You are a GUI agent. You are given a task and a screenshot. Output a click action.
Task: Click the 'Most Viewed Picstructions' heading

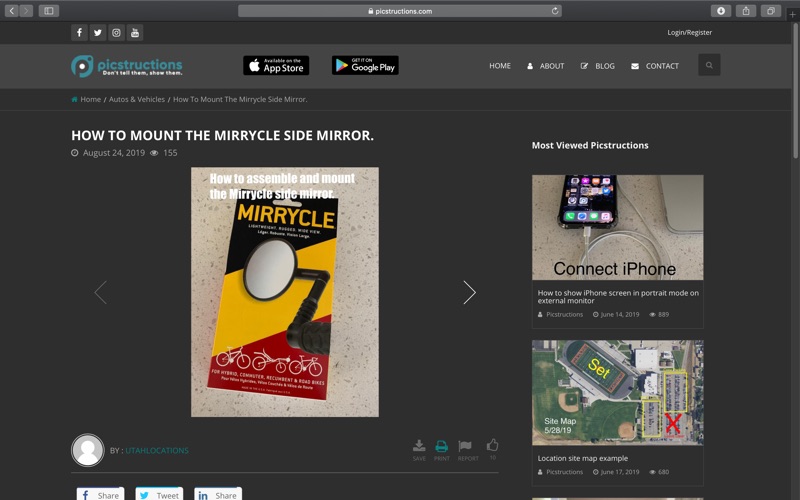pos(590,145)
